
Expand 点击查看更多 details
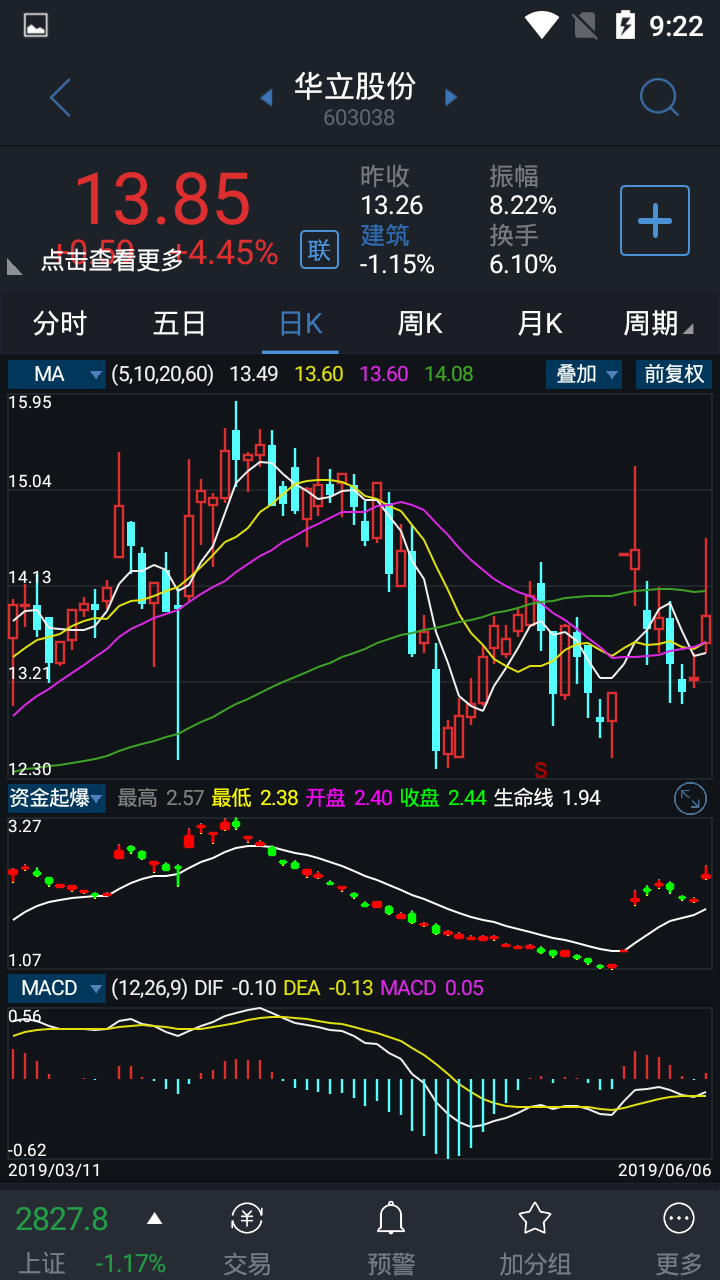tap(112, 260)
